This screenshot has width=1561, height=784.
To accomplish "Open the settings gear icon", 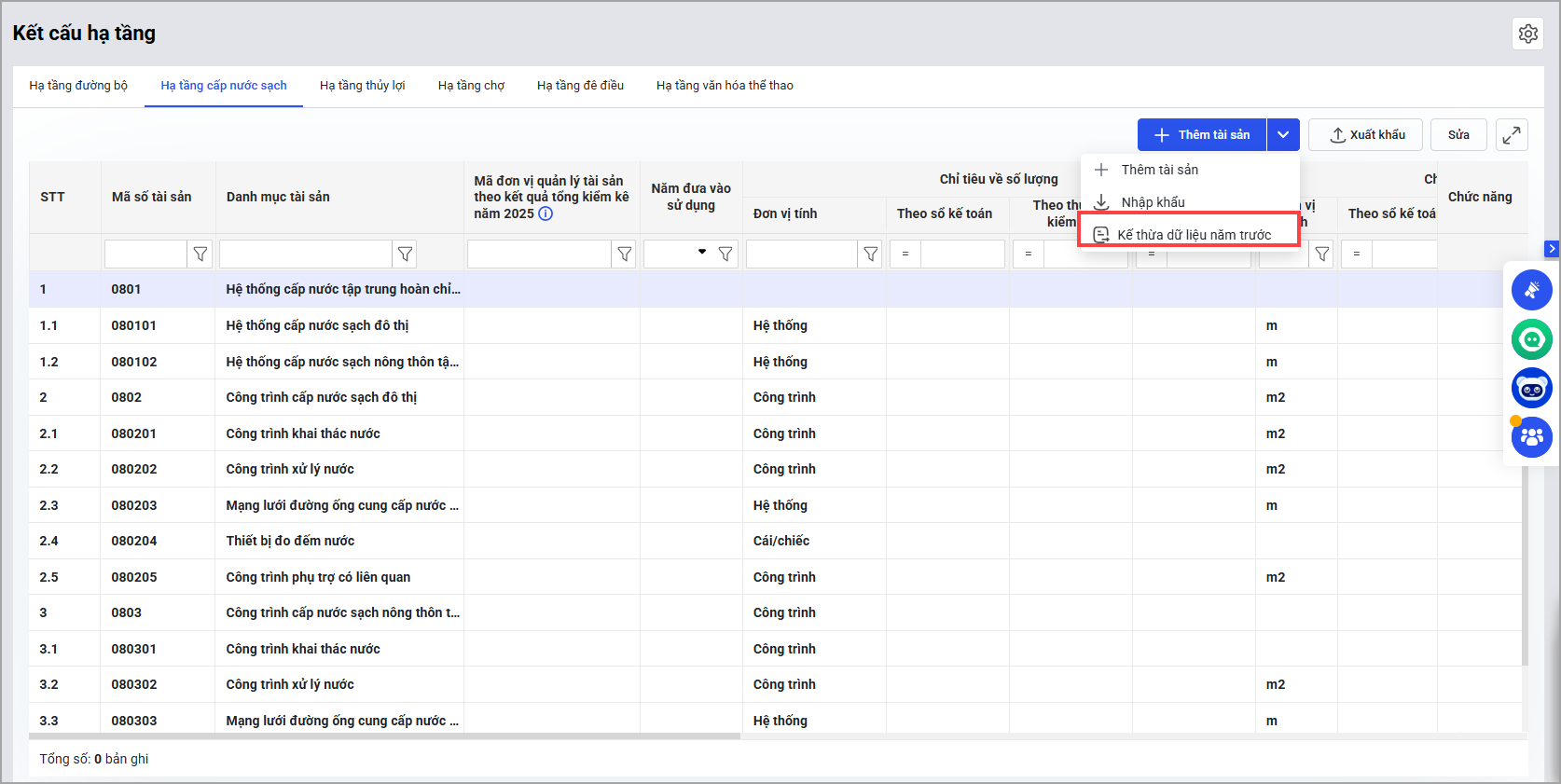I will coord(1527,34).
